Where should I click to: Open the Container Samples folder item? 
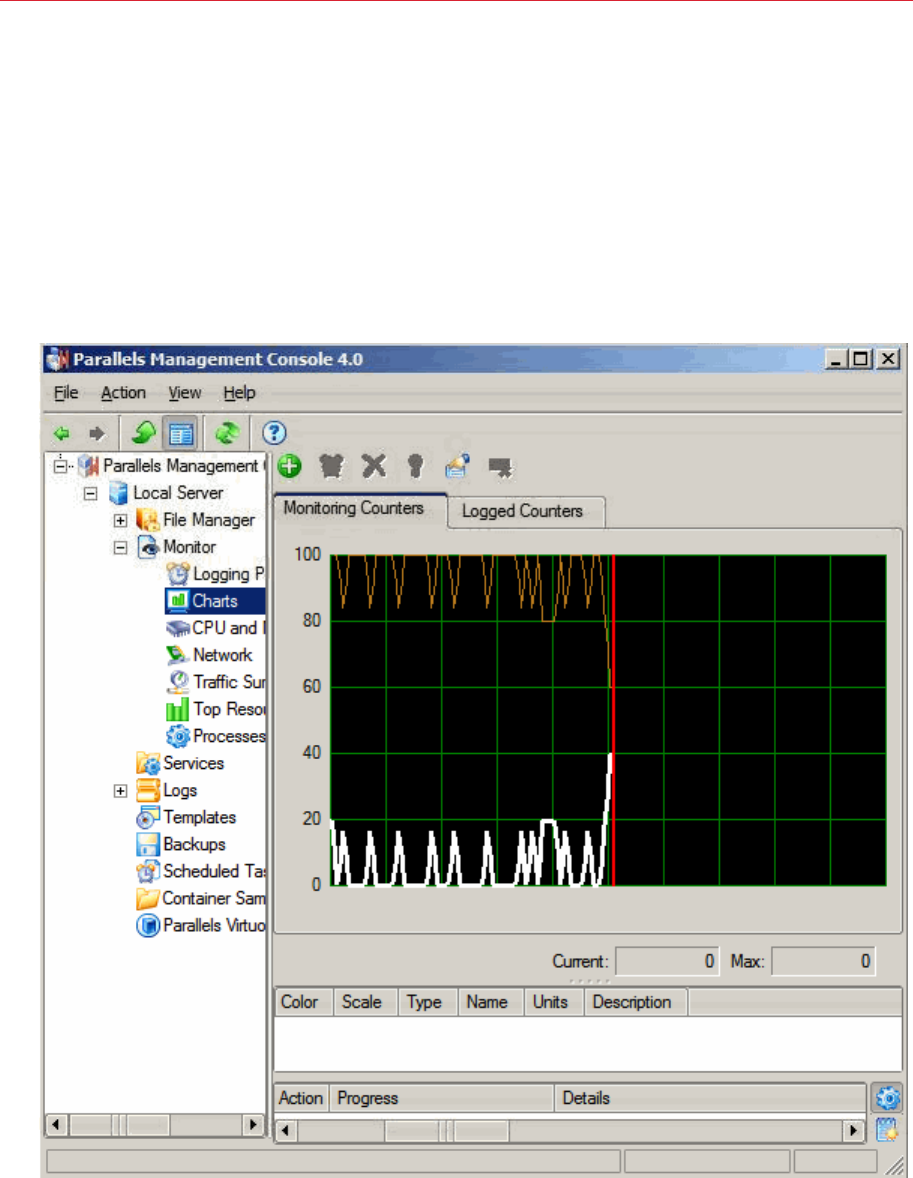tap(213, 899)
